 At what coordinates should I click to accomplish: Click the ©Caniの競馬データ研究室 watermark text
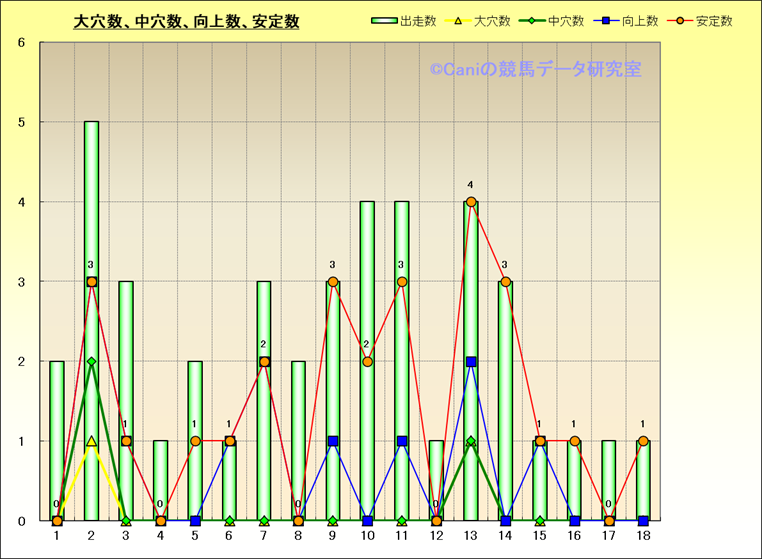point(535,70)
